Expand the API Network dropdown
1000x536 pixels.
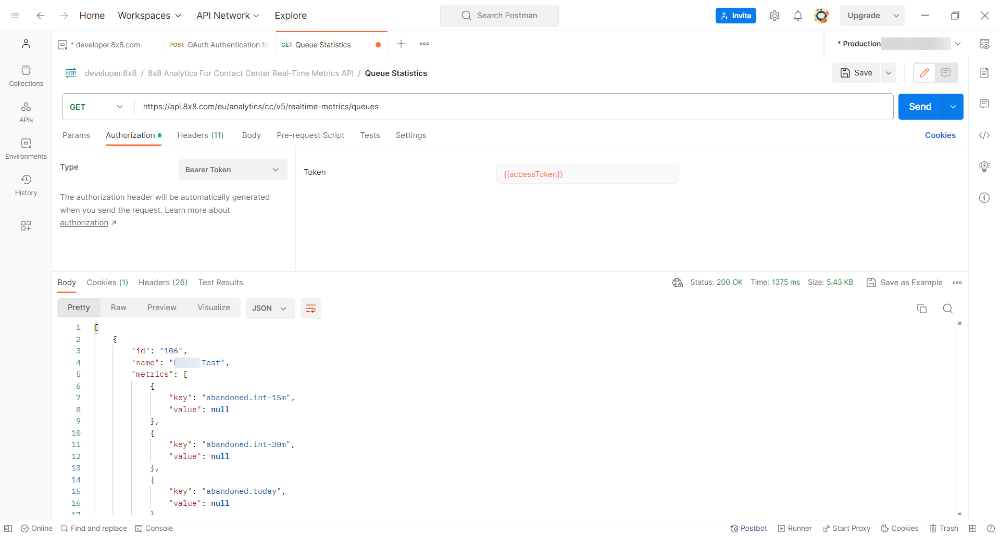[228, 15]
